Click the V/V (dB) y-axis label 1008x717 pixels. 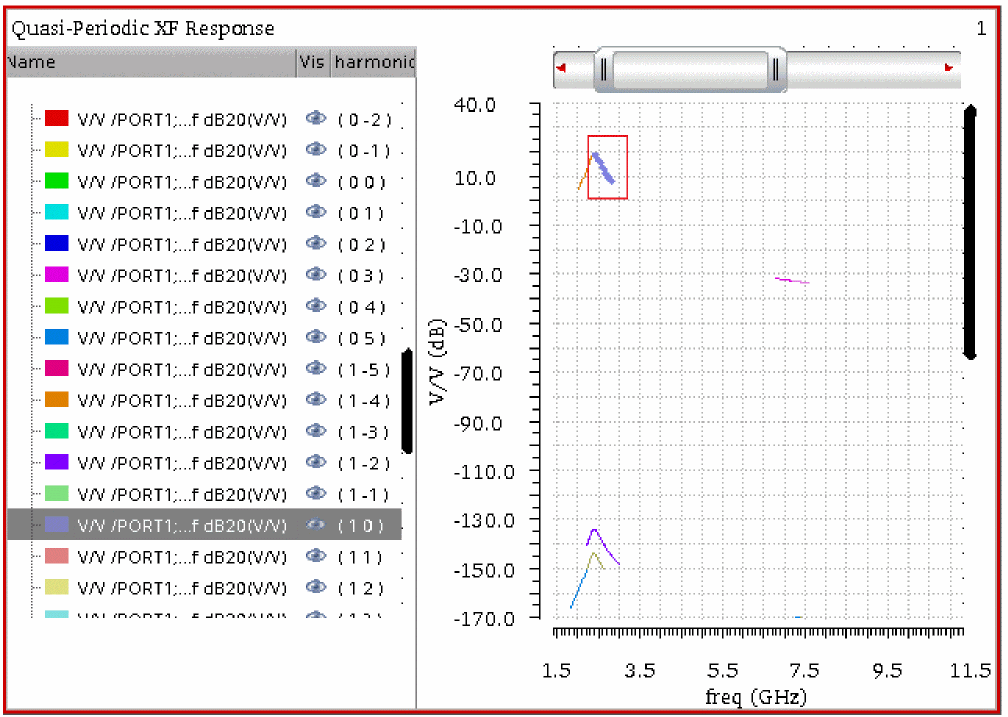point(437,362)
